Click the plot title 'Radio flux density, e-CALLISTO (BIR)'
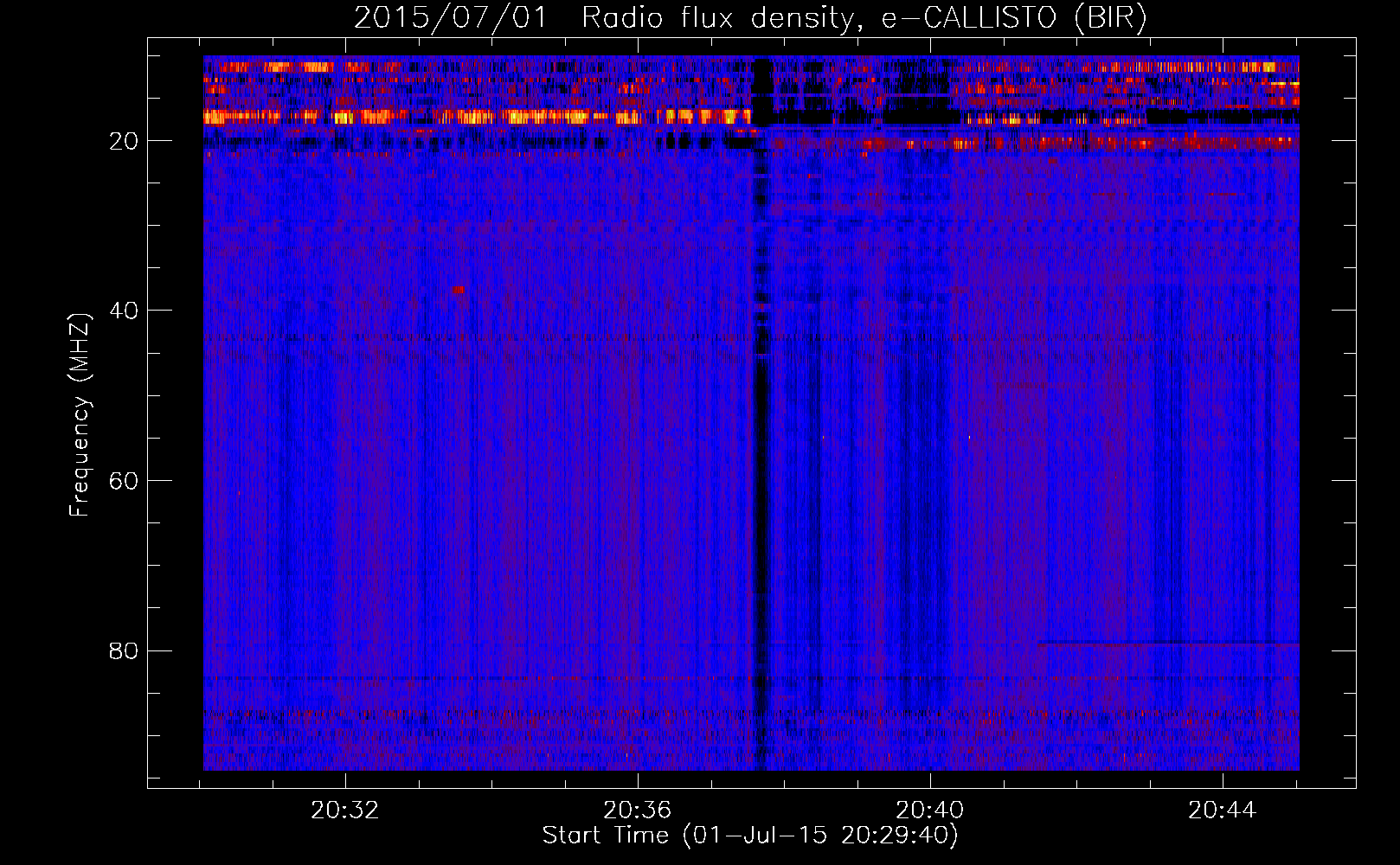Screen dimensions: 1400x865 pos(864,18)
